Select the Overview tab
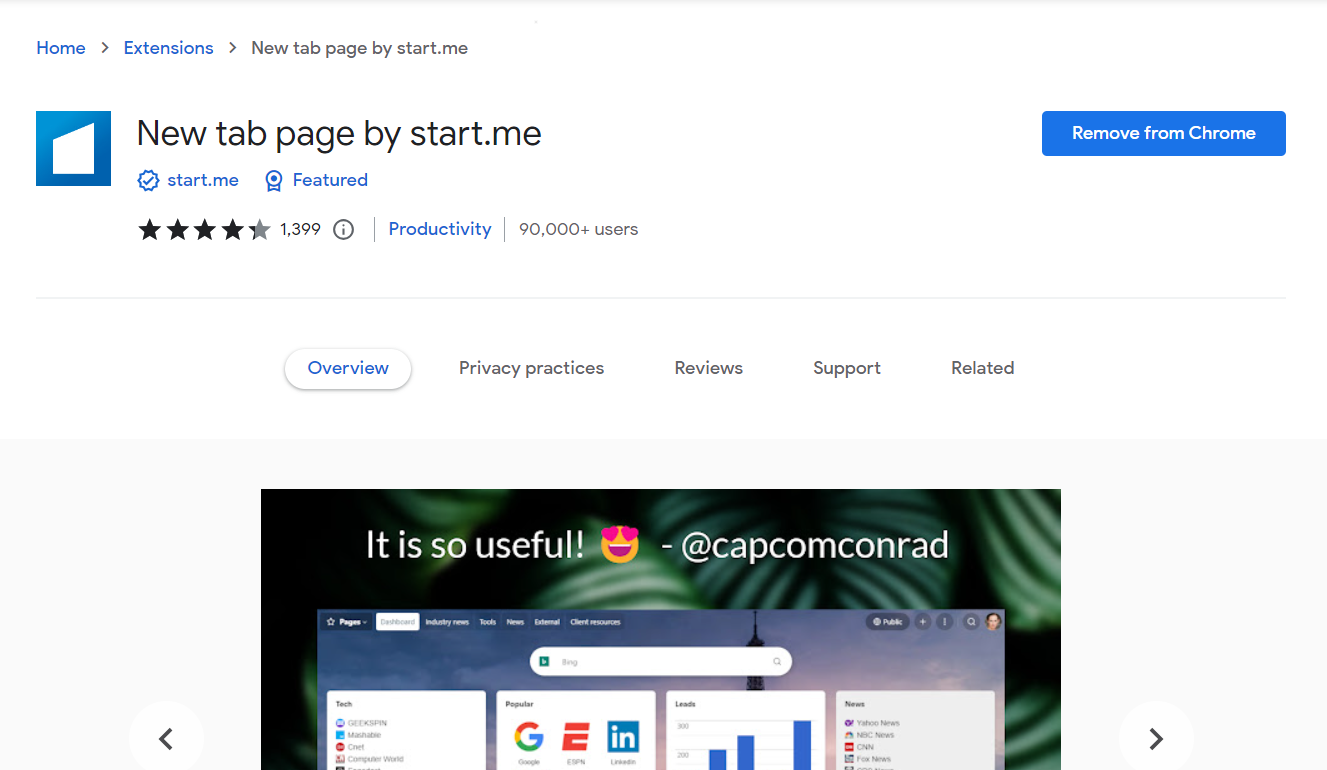Viewport: 1327px width, 770px height. point(347,368)
